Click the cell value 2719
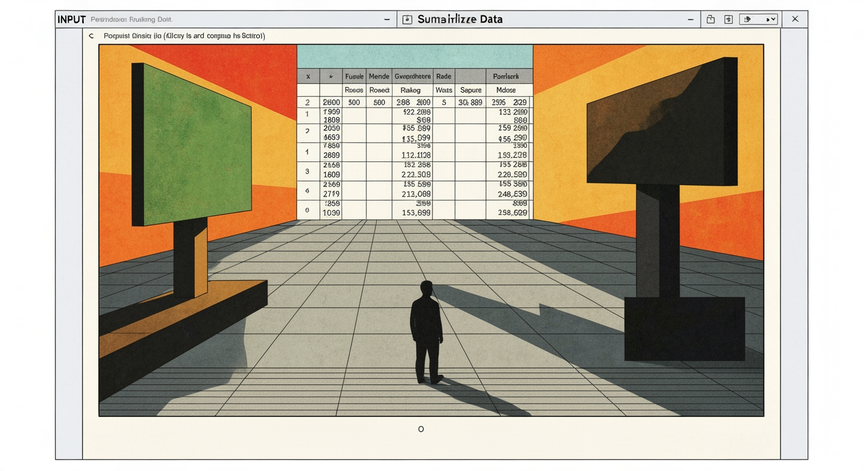This screenshot has height=471, width=864. coord(331,194)
